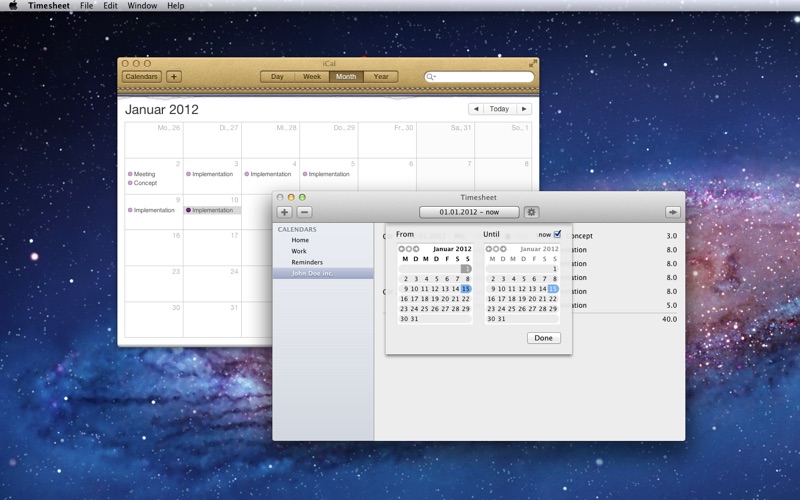This screenshot has width=800, height=500.
Task: Click the Calendars button in iCal
Action: (141, 77)
